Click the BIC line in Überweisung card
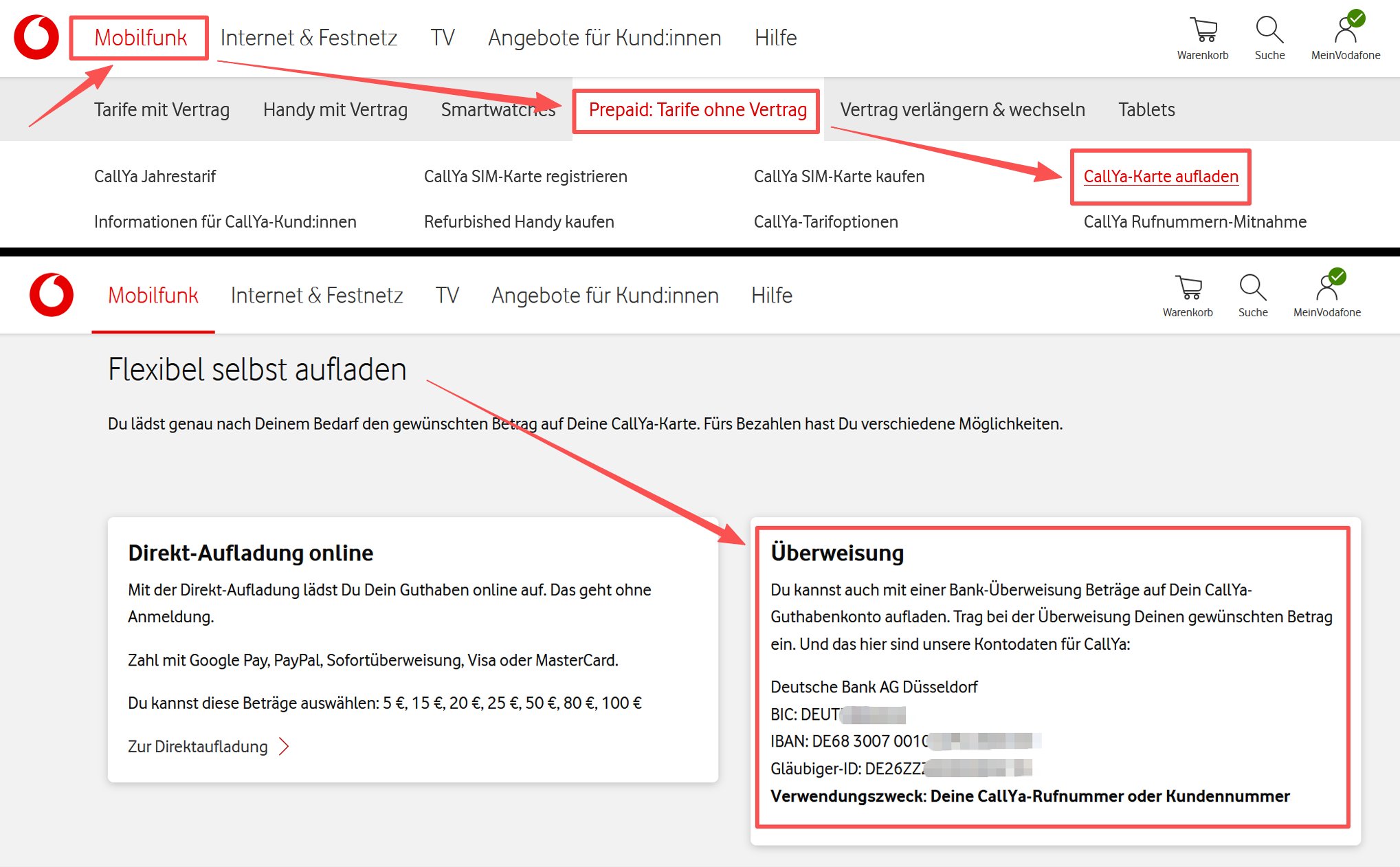The image size is (1400, 867). (838, 714)
